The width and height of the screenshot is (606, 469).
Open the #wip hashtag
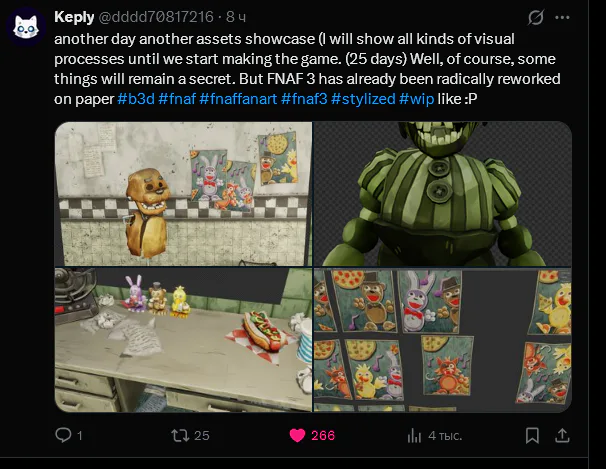(x=416, y=99)
